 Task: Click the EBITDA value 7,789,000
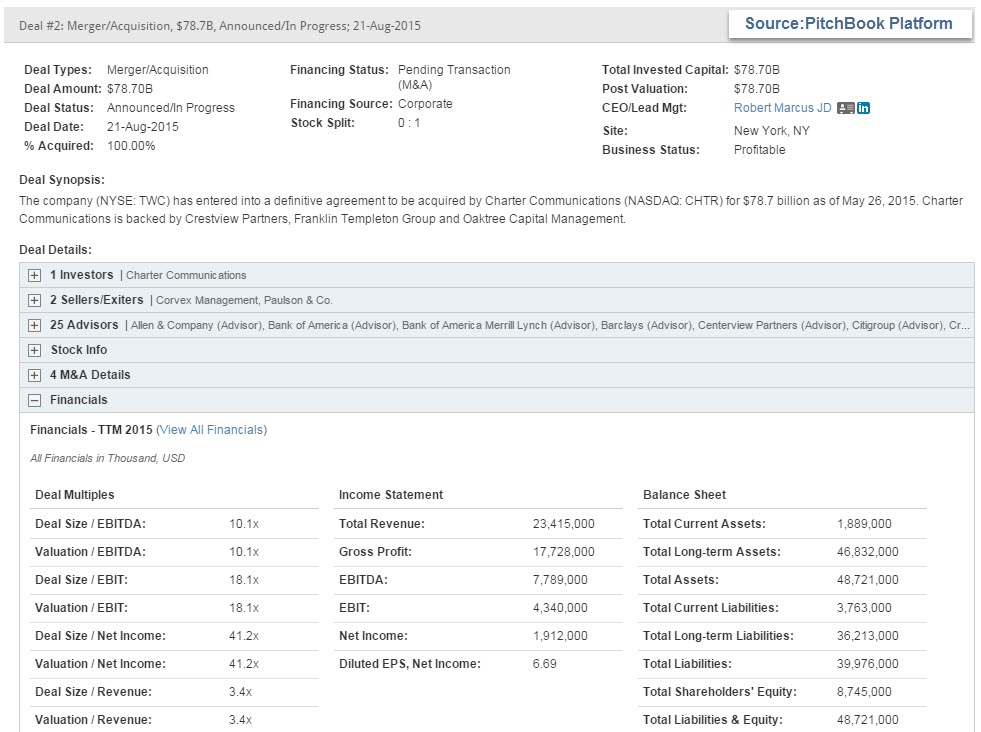point(560,580)
